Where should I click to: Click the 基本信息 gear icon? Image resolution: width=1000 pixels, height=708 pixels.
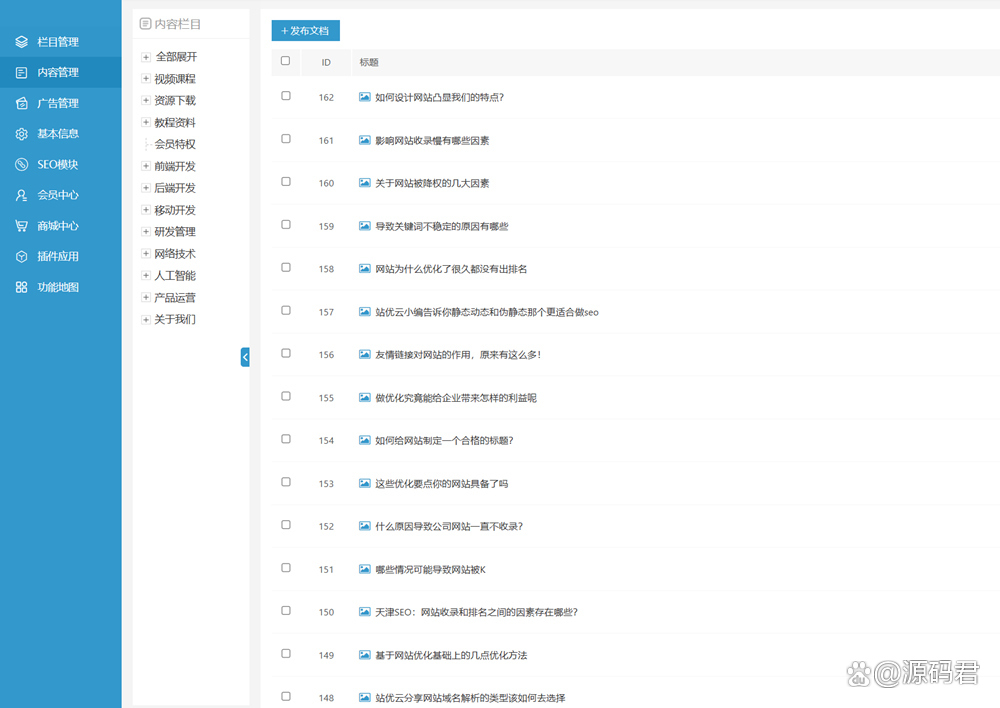click(22, 134)
